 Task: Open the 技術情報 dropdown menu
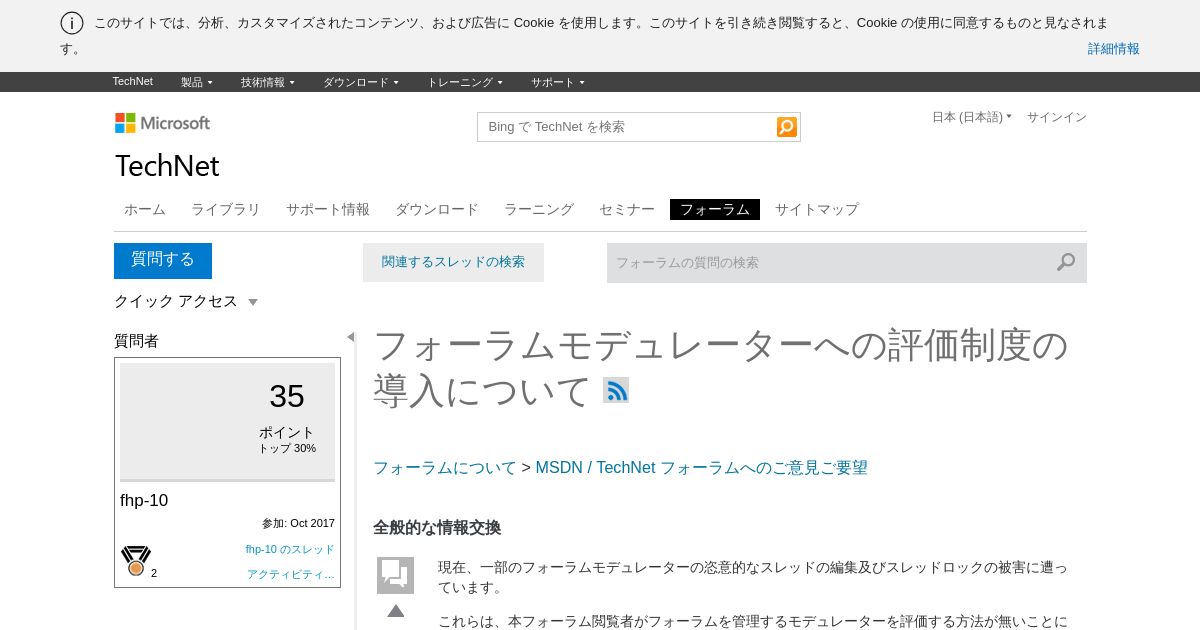coord(268,82)
